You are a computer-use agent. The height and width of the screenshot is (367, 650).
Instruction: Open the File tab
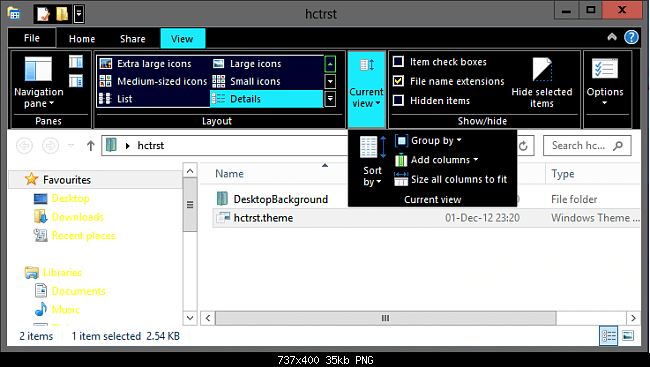(x=32, y=38)
